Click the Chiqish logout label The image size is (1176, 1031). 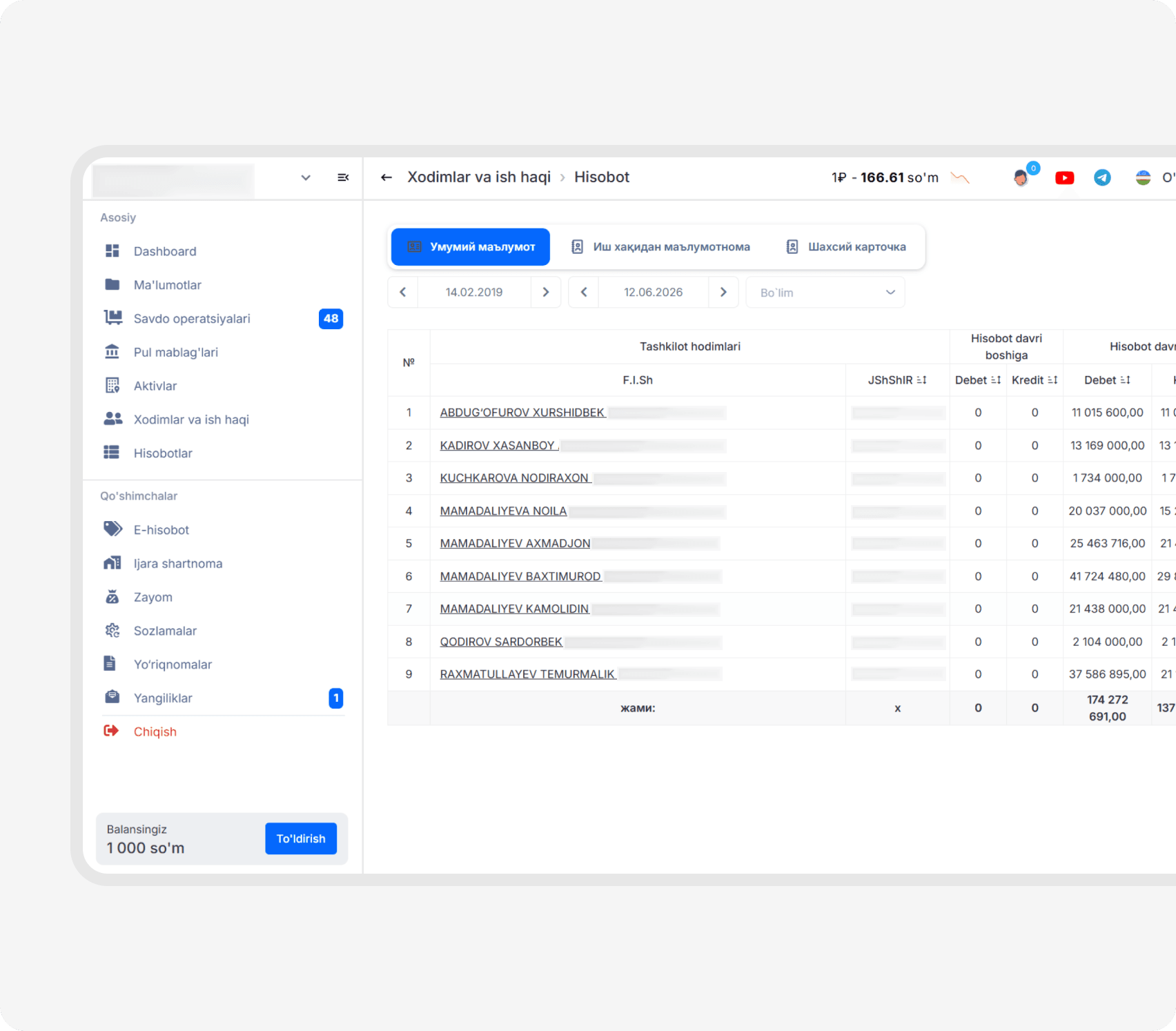pyautogui.click(x=155, y=731)
